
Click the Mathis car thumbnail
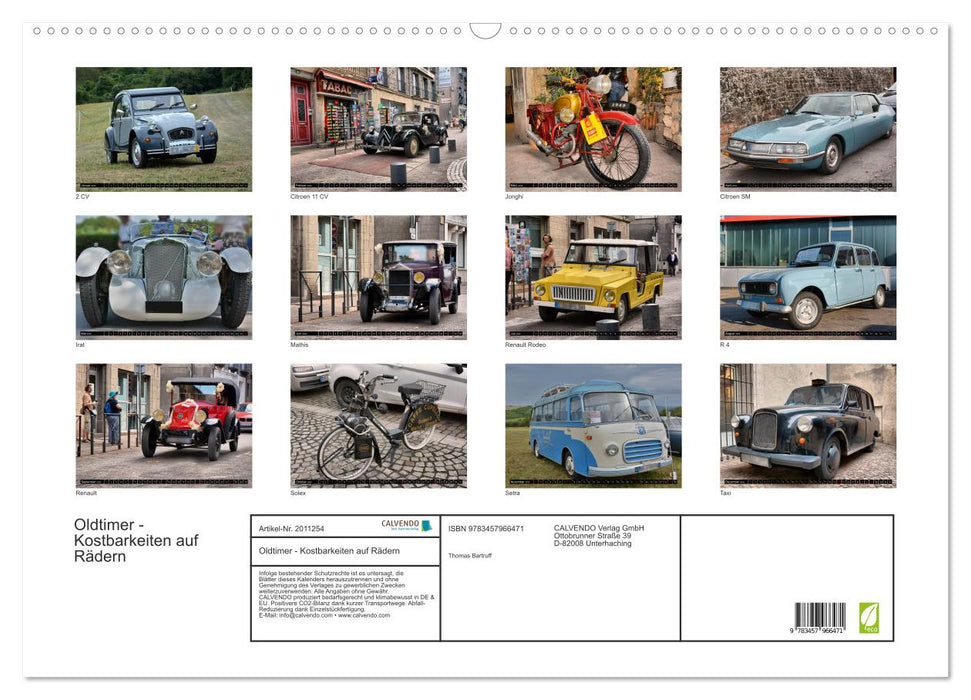point(378,277)
